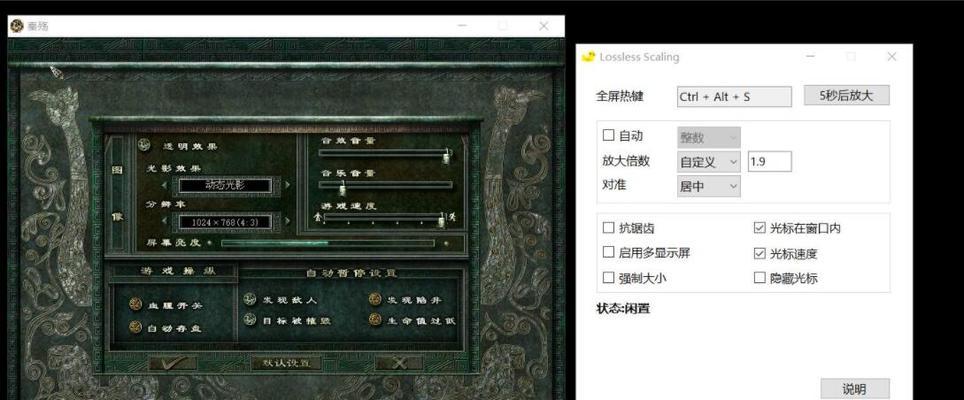Click the 音乐音量 slider handle
Screen dimensions: 964x400
[342, 187]
